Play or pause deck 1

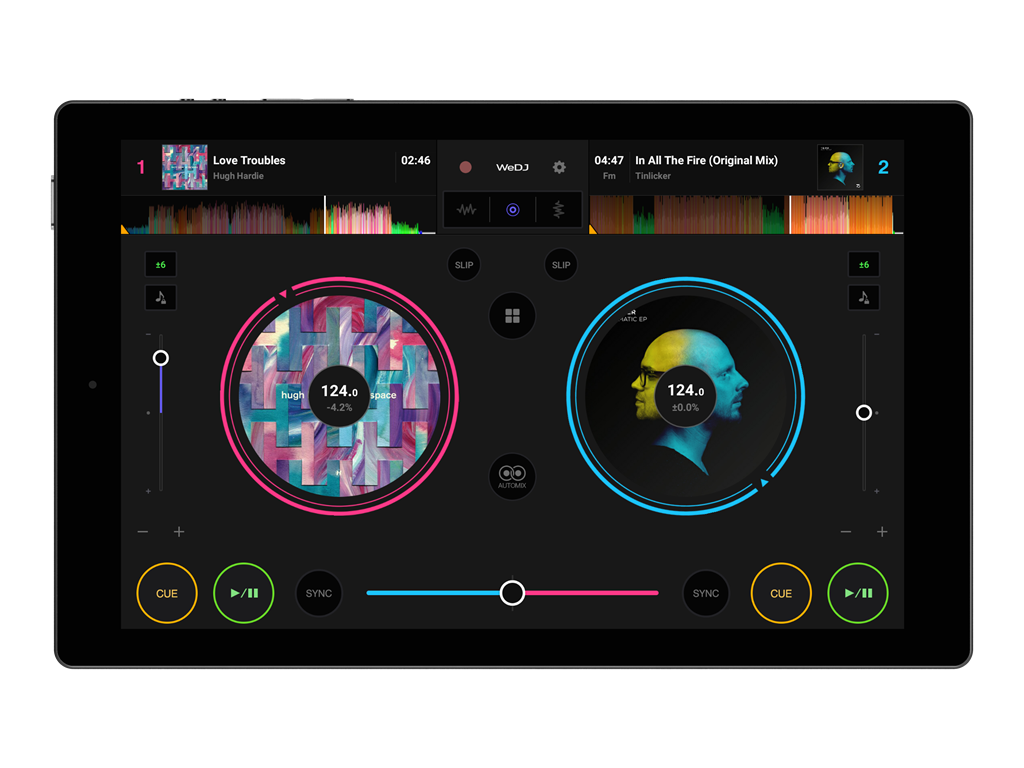pos(244,593)
